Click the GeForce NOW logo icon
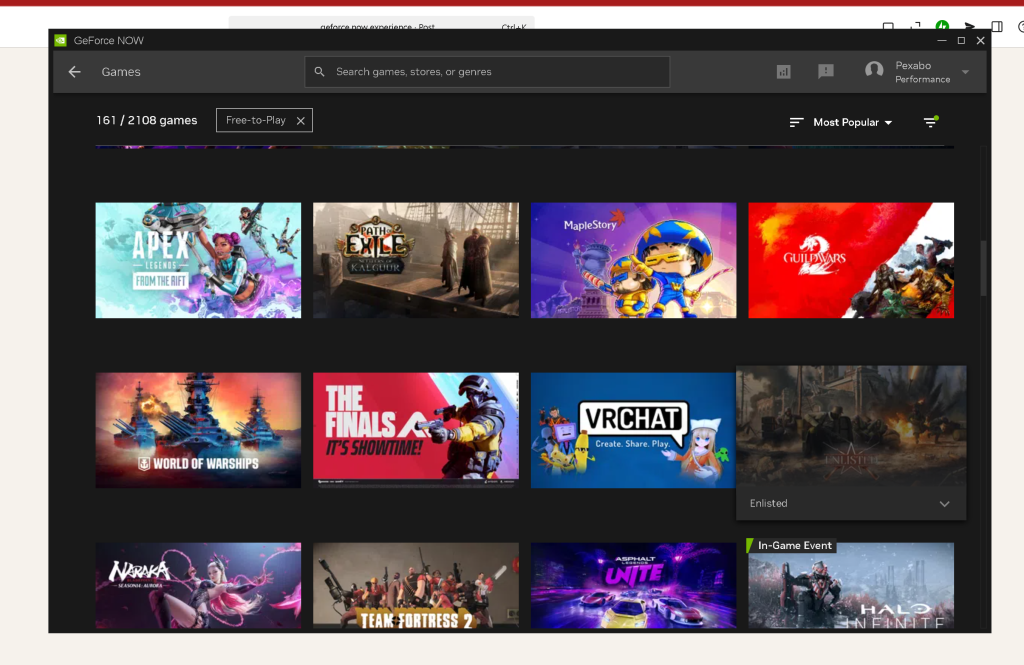This screenshot has height=665, width=1024. (x=60, y=41)
